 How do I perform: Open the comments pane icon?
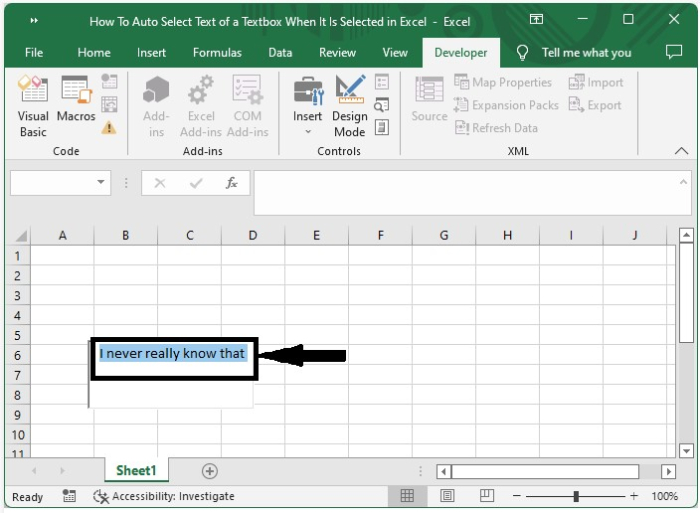coord(674,52)
